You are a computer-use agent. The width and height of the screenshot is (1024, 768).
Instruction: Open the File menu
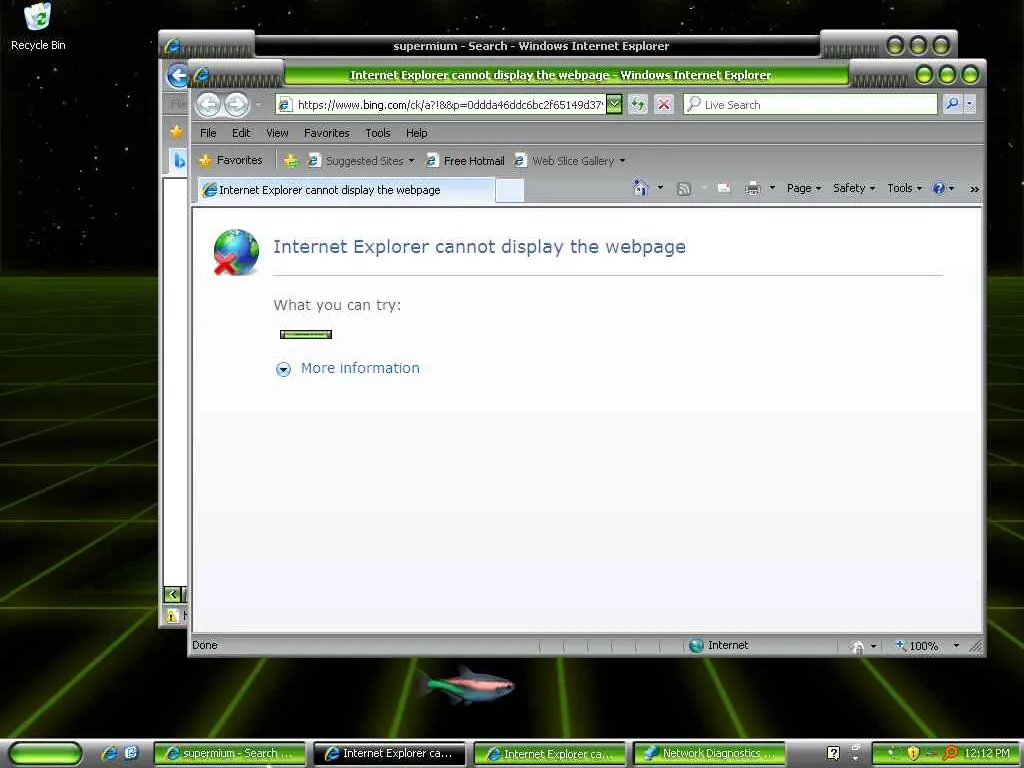point(208,133)
